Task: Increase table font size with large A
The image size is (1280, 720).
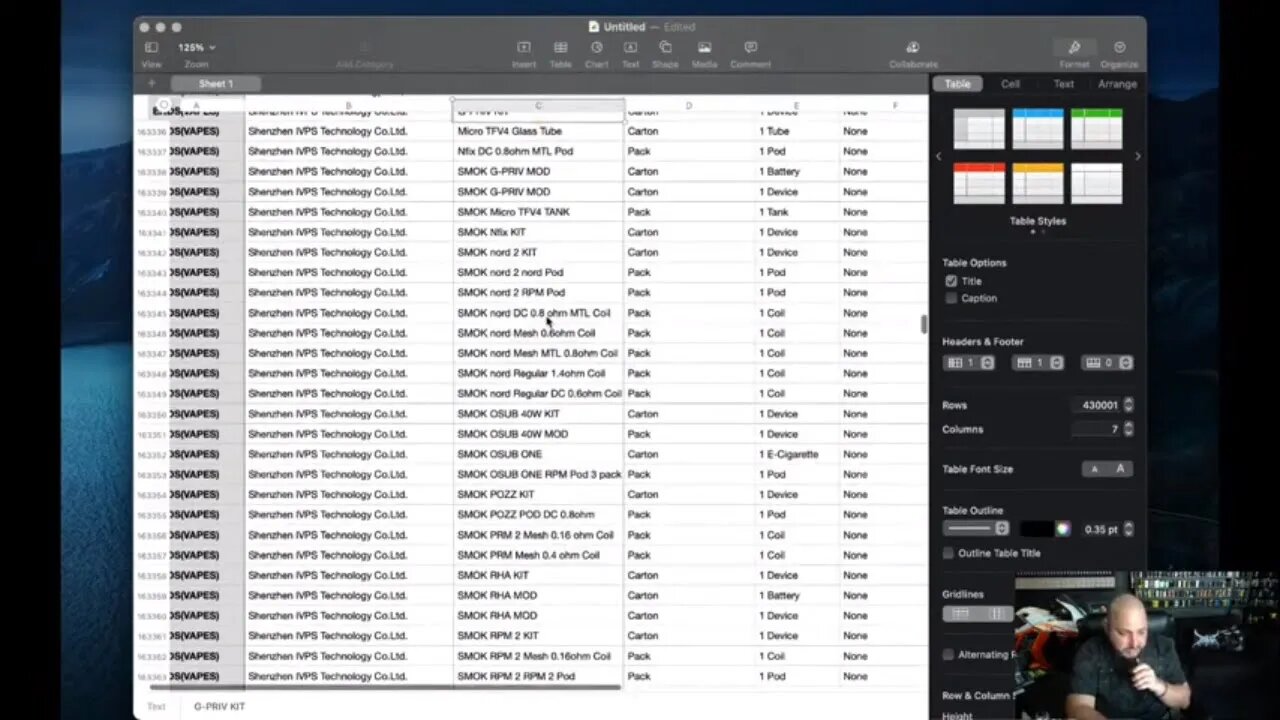Action: pos(1120,469)
